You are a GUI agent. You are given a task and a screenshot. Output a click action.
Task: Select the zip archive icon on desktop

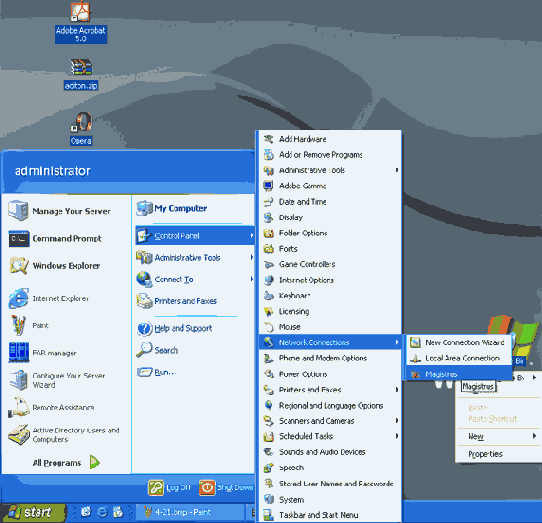point(81,67)
